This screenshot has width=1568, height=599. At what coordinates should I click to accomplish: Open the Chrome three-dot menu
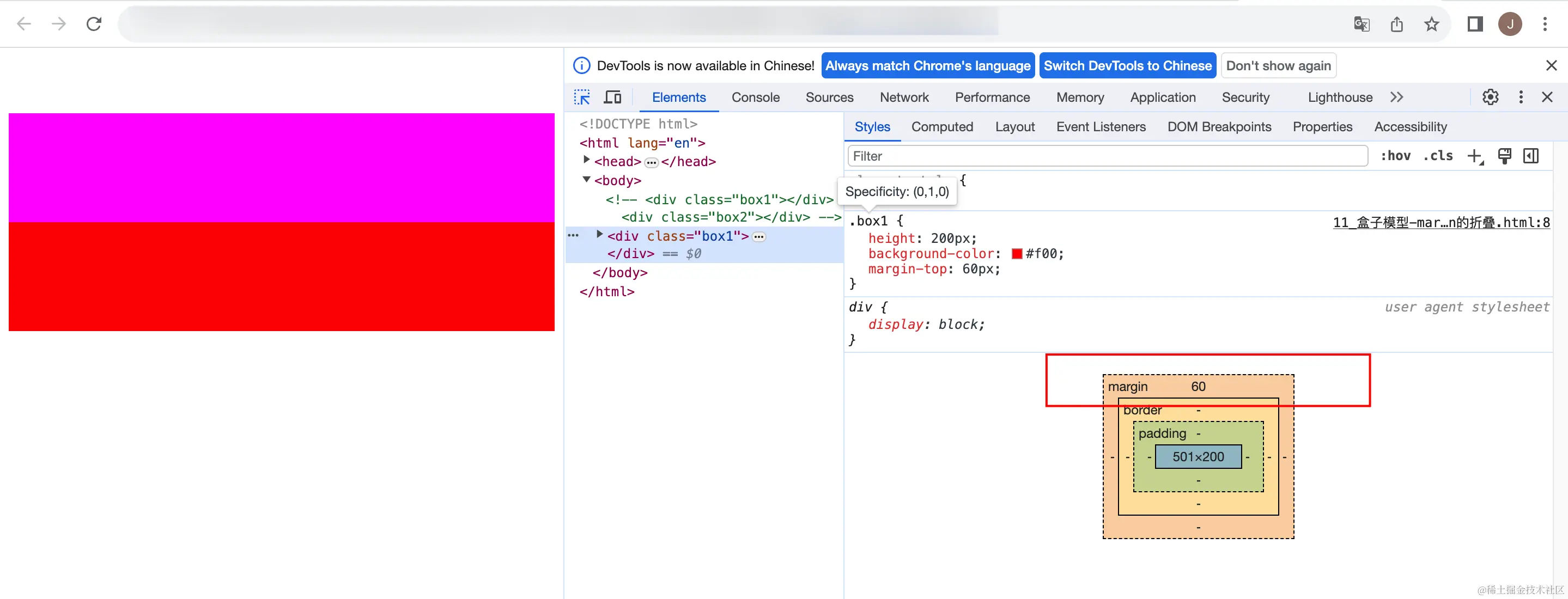tap(1545, 24)
